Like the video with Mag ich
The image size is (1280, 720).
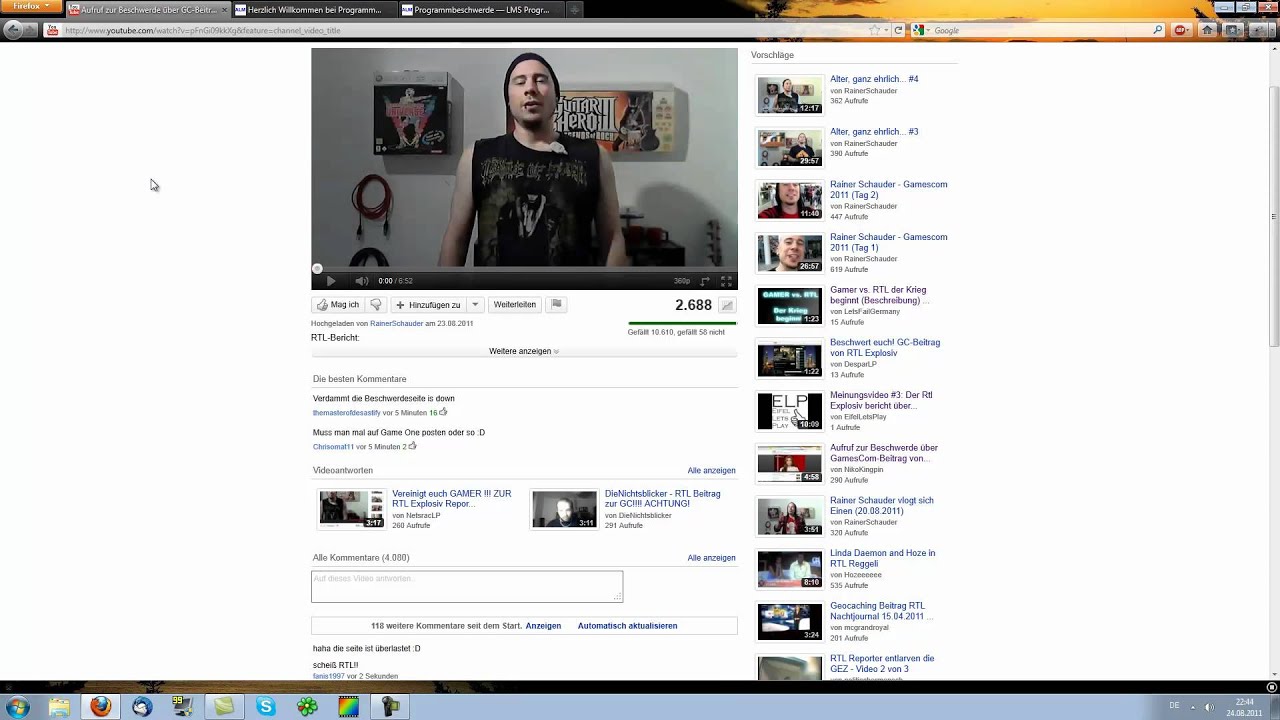(x=337, y=305)
